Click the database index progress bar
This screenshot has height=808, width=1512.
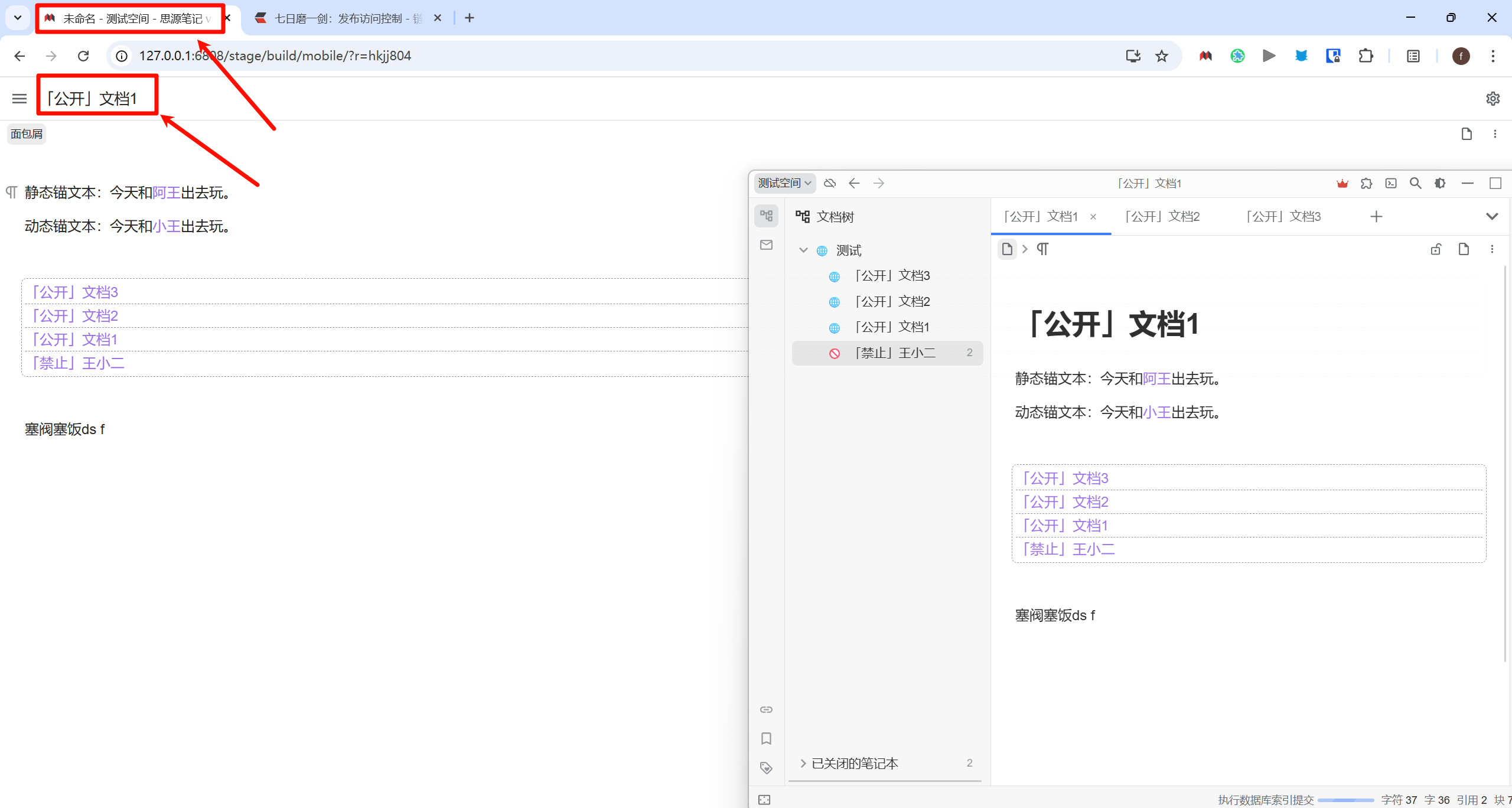[x=1345, y=800]
